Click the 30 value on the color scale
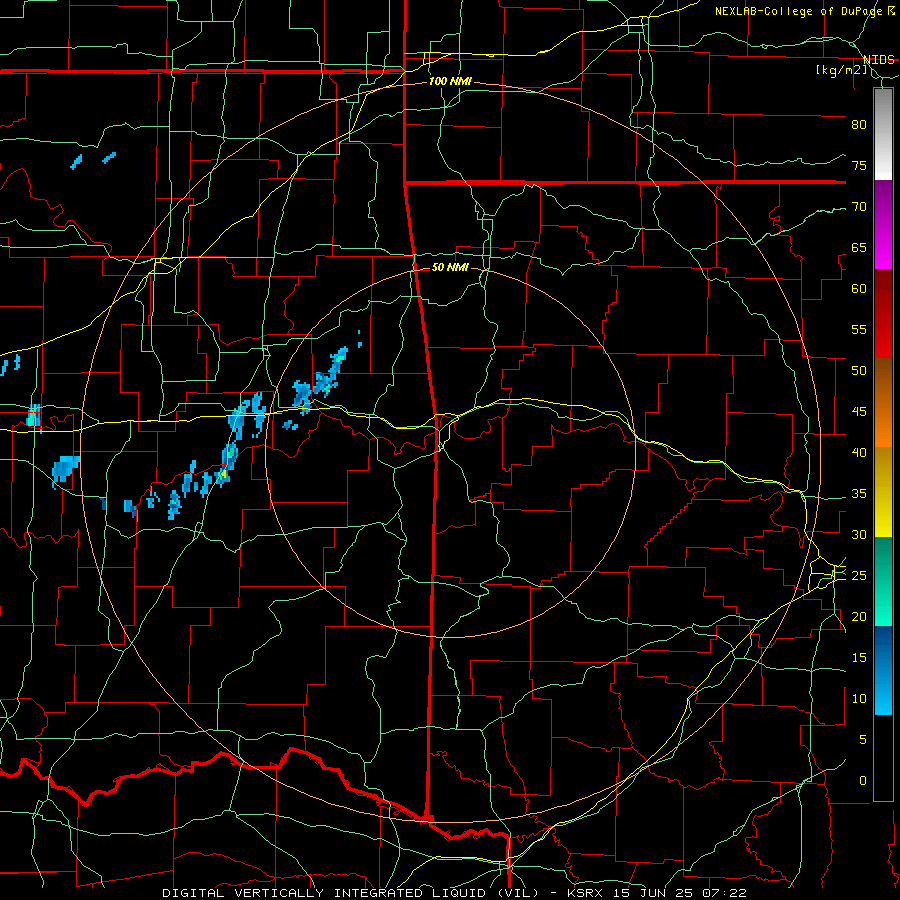900x900 pixels. click(859, 534)
